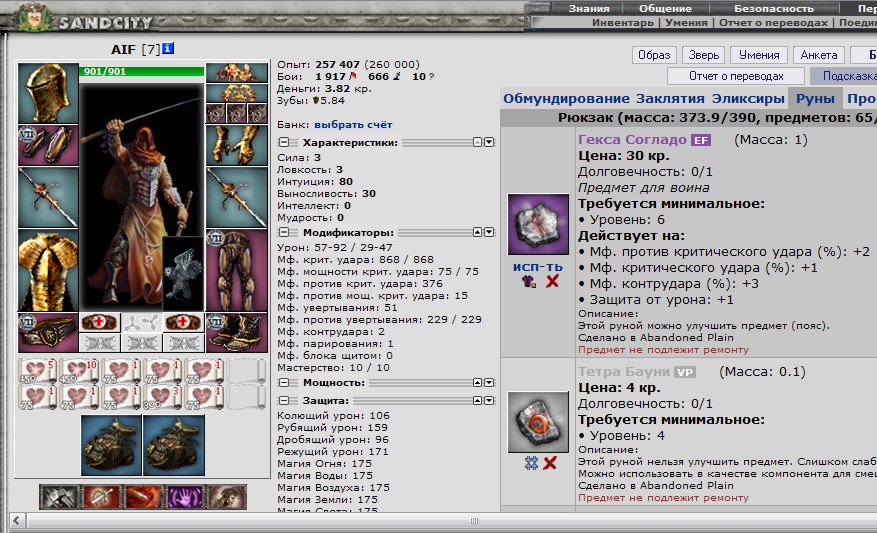Click the green 901/901 health bar
The image size is (877, 533).
tap(142, 72)
